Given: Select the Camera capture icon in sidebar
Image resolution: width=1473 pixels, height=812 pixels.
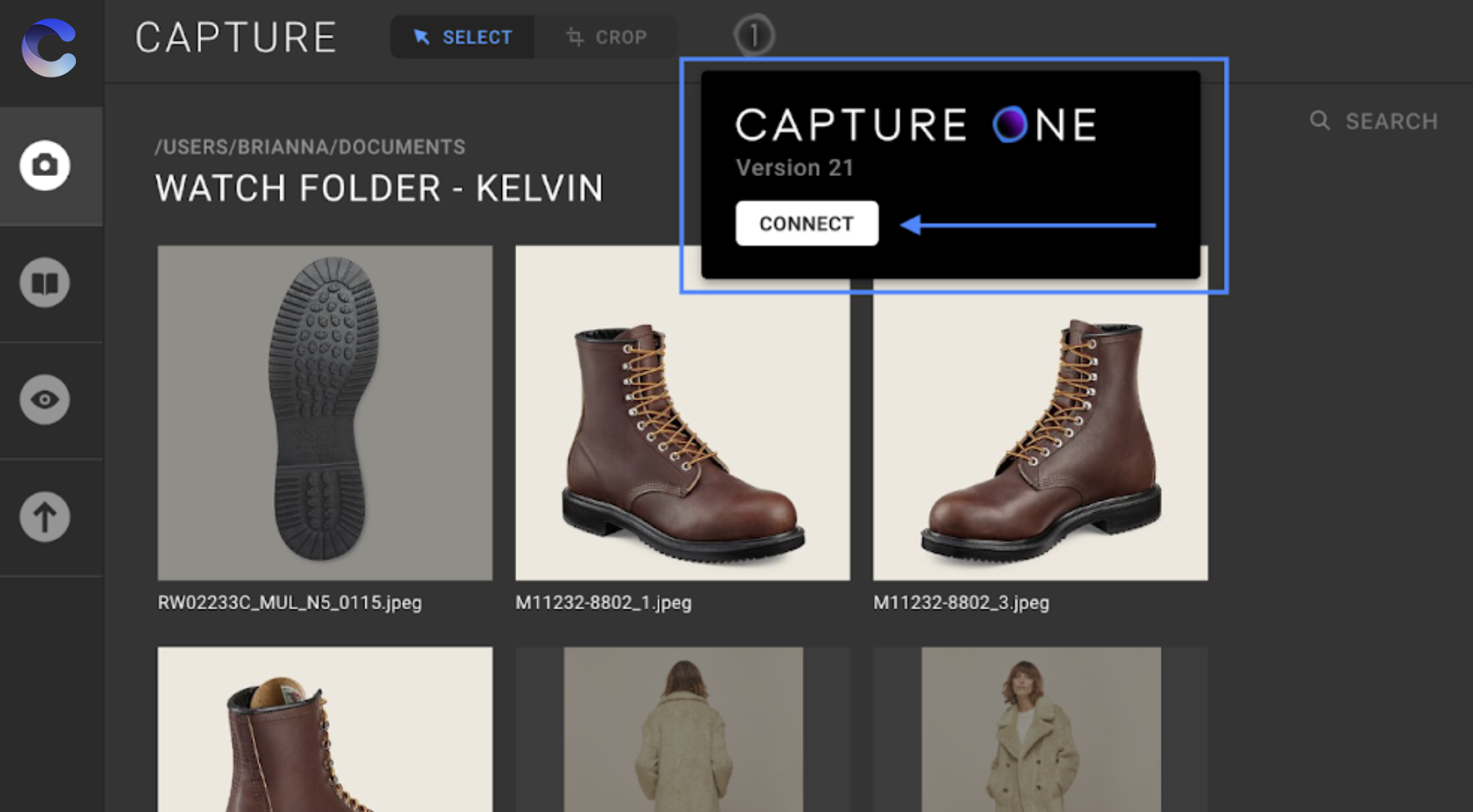Looking at the screenshot, I should pyautogui.click(x=43, y=165).
